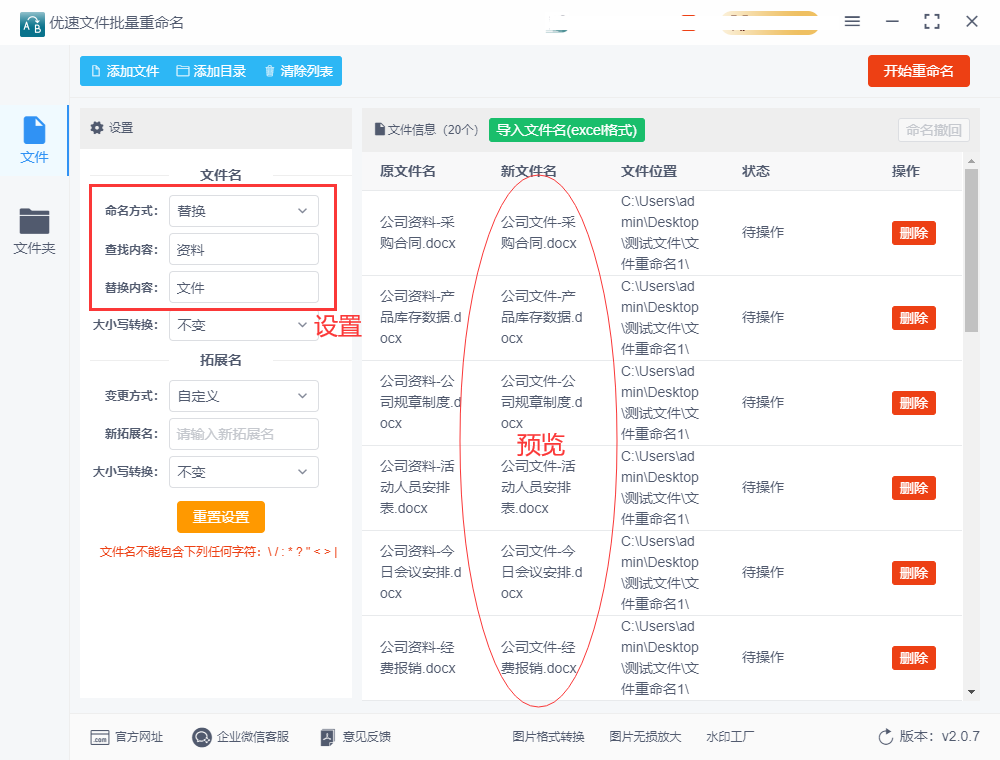Click the 新文件名 column header
The image size is (1000, 760).
tap(528, 171)
